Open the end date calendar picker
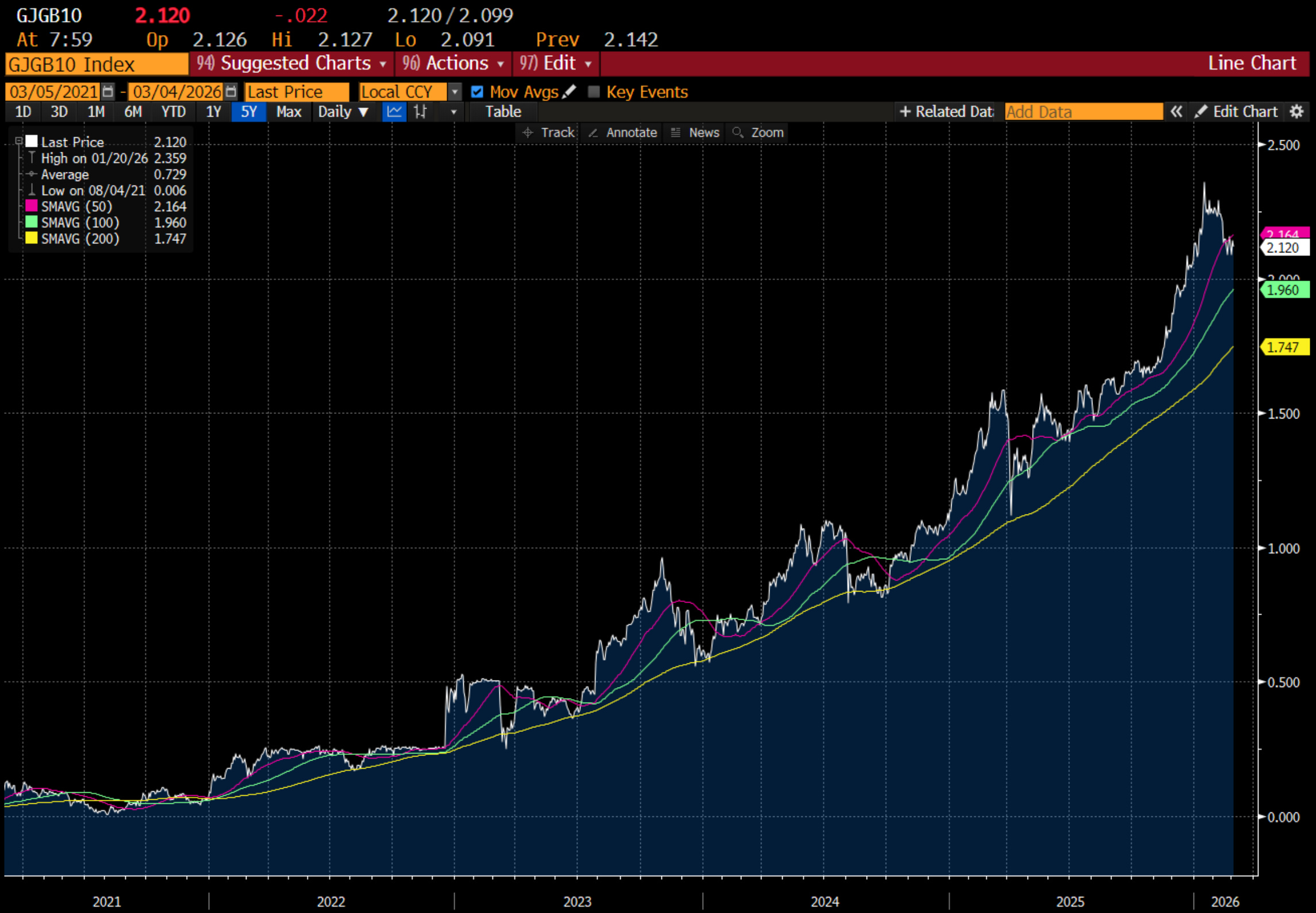The width and height of the screenshot is (1316, 913). coord(231,92)
